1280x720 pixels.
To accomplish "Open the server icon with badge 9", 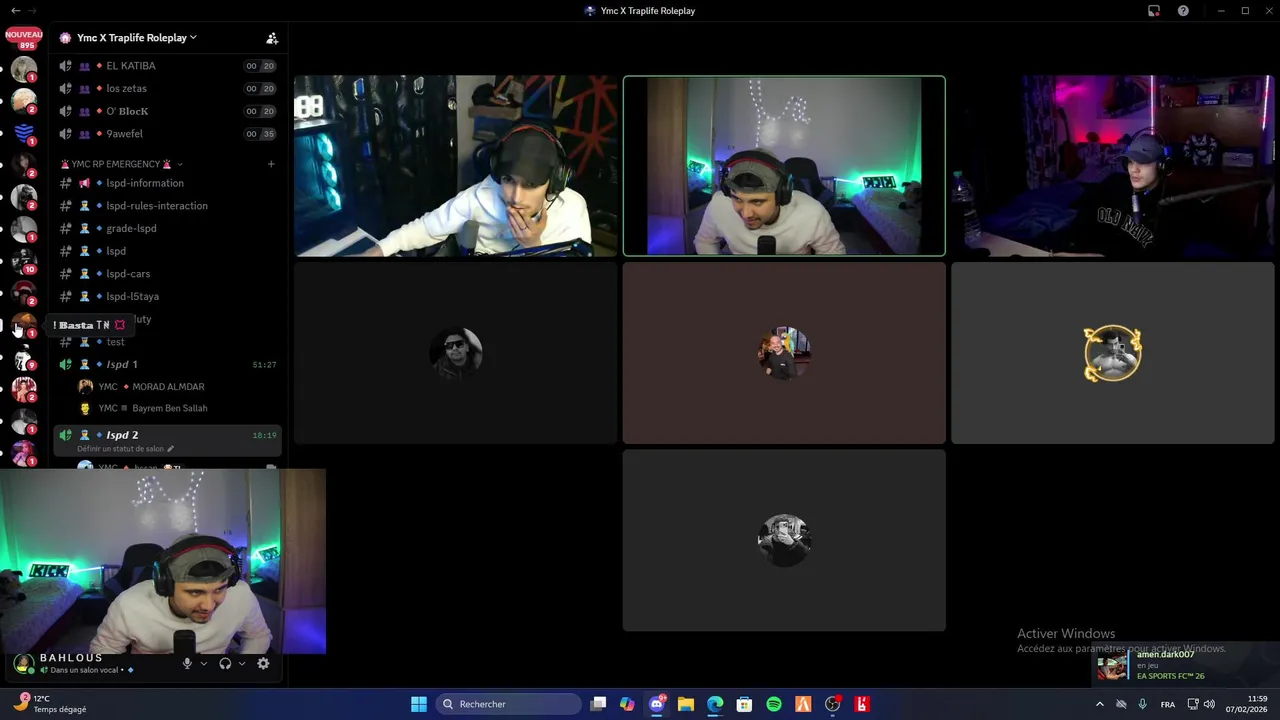I will (x=24, y=357).
